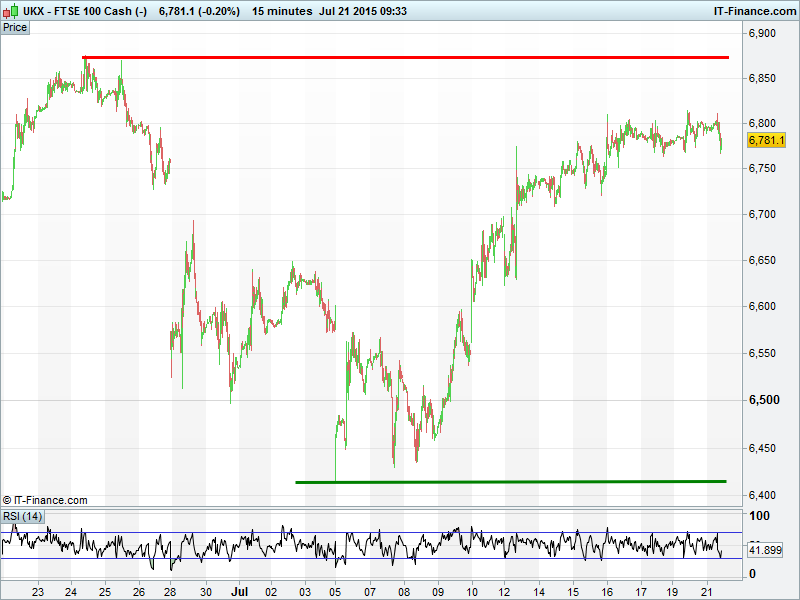Click the © IT-Finance.com copyright watermark

click(45, 500)
